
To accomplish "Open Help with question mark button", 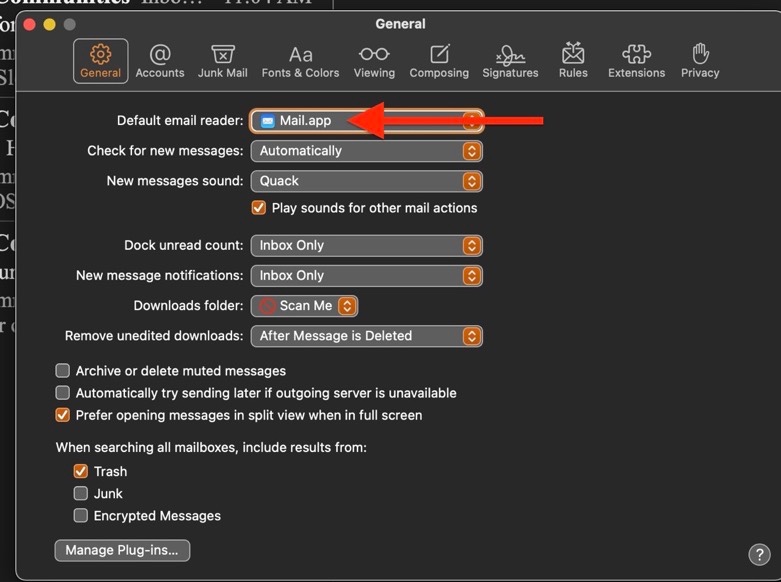I will pyautogui.click(x=759, y=554).
